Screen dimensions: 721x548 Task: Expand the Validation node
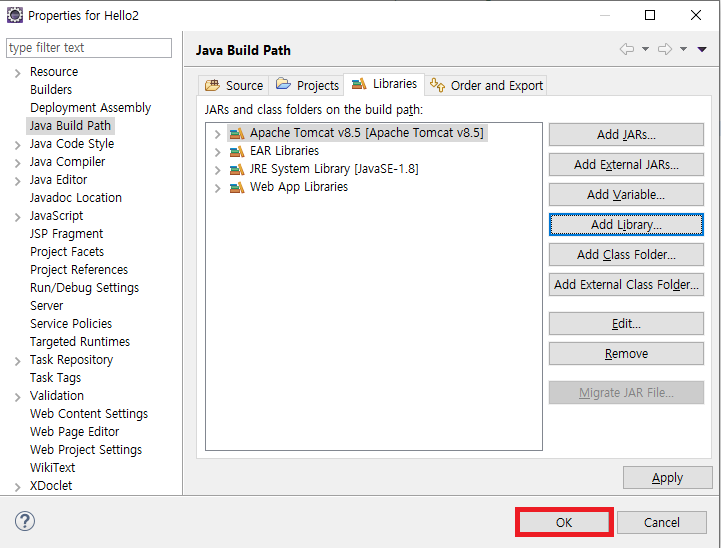coord(17,397)
